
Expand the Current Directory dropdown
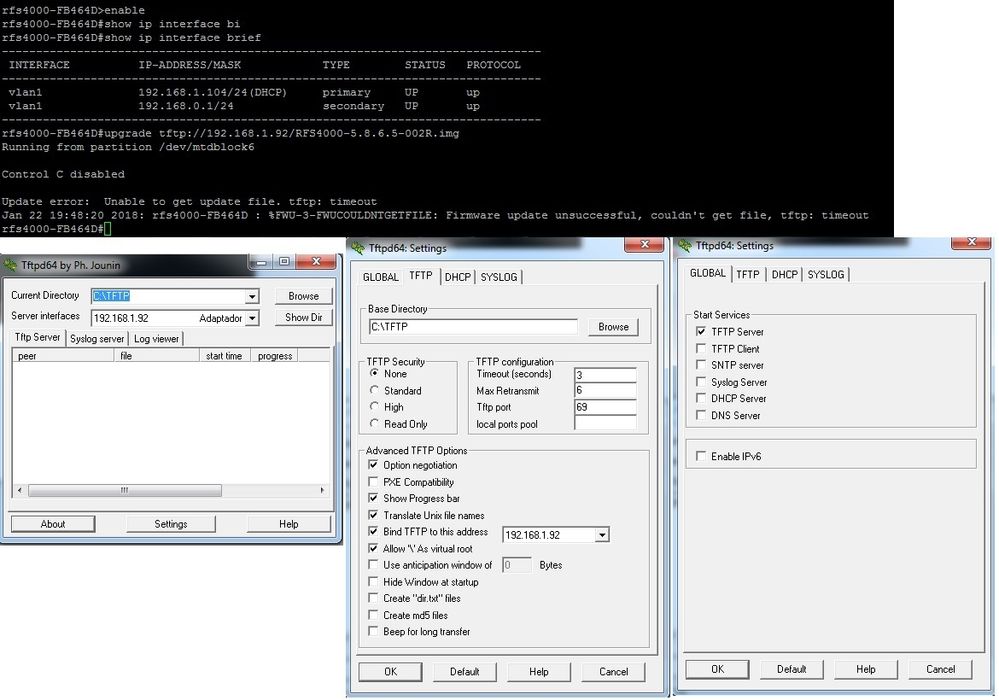(x=252, y=296)
